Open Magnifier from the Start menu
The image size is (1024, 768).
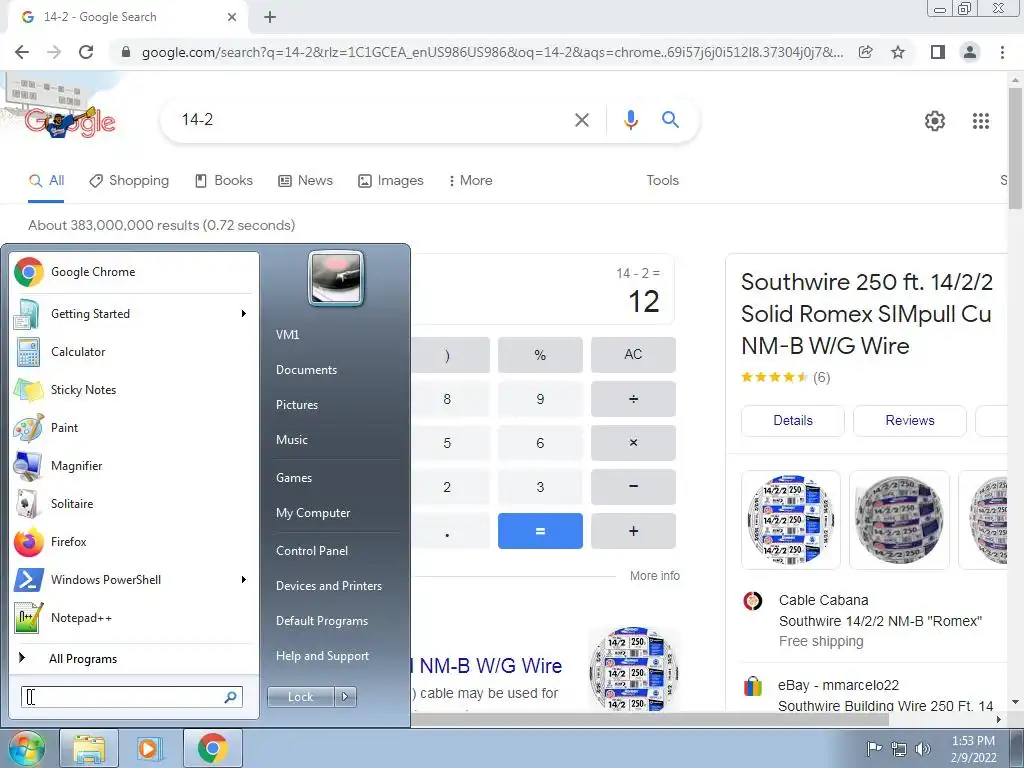[x=134, y=466]
